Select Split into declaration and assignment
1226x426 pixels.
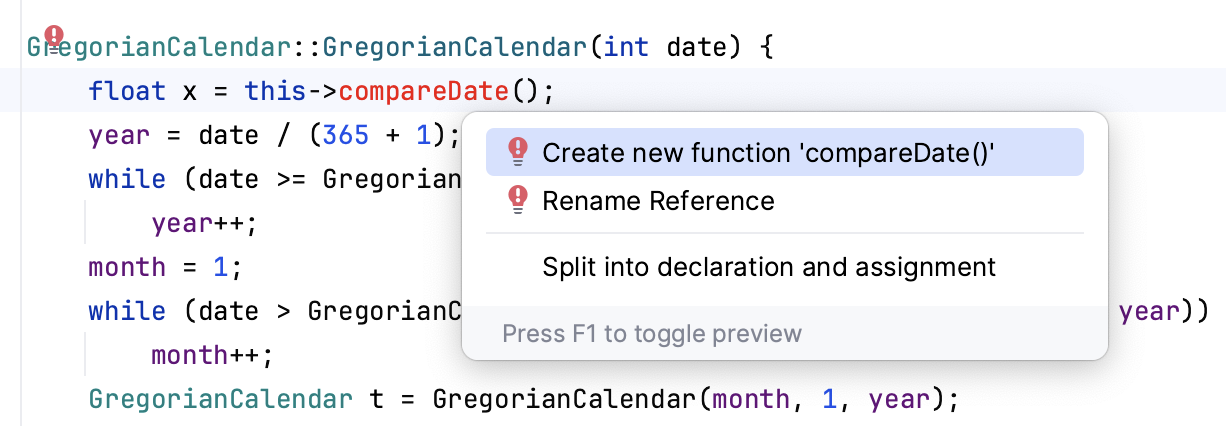(x=769, y=268)
